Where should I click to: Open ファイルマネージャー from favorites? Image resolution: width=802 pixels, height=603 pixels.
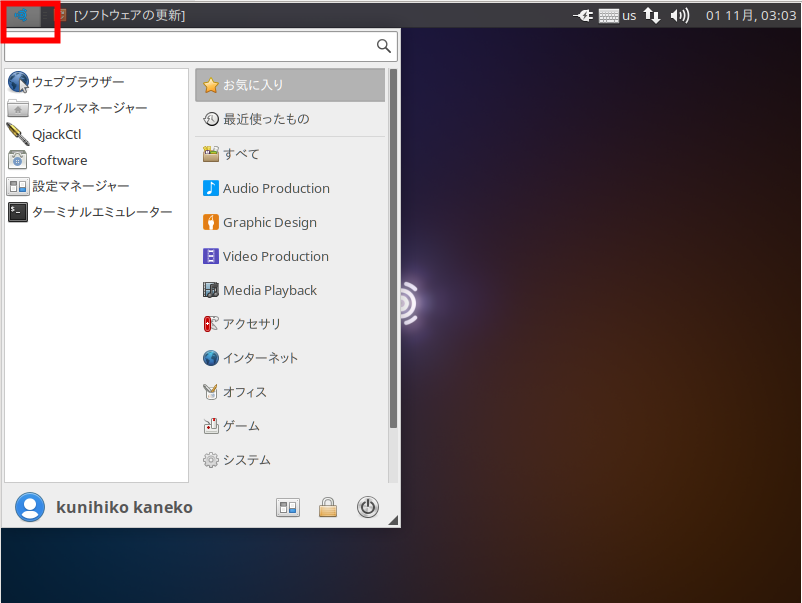coord(96,108)
